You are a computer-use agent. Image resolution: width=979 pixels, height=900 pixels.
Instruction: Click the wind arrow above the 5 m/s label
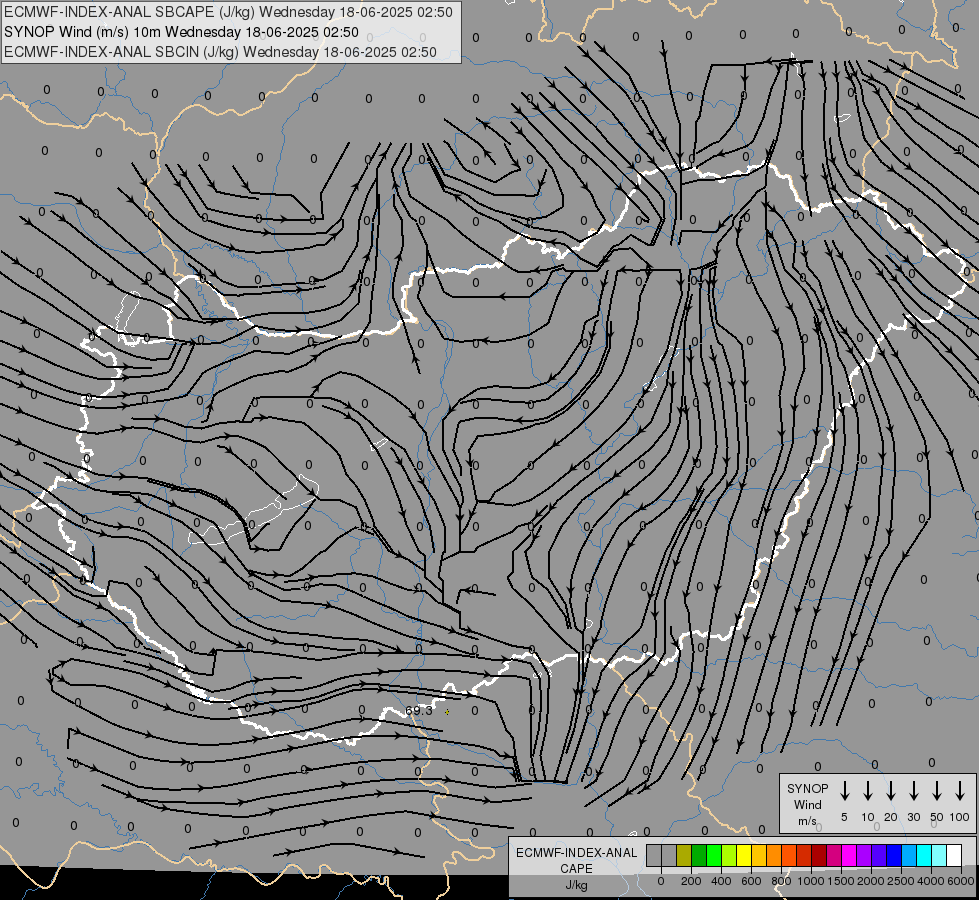tap(845, 791)
